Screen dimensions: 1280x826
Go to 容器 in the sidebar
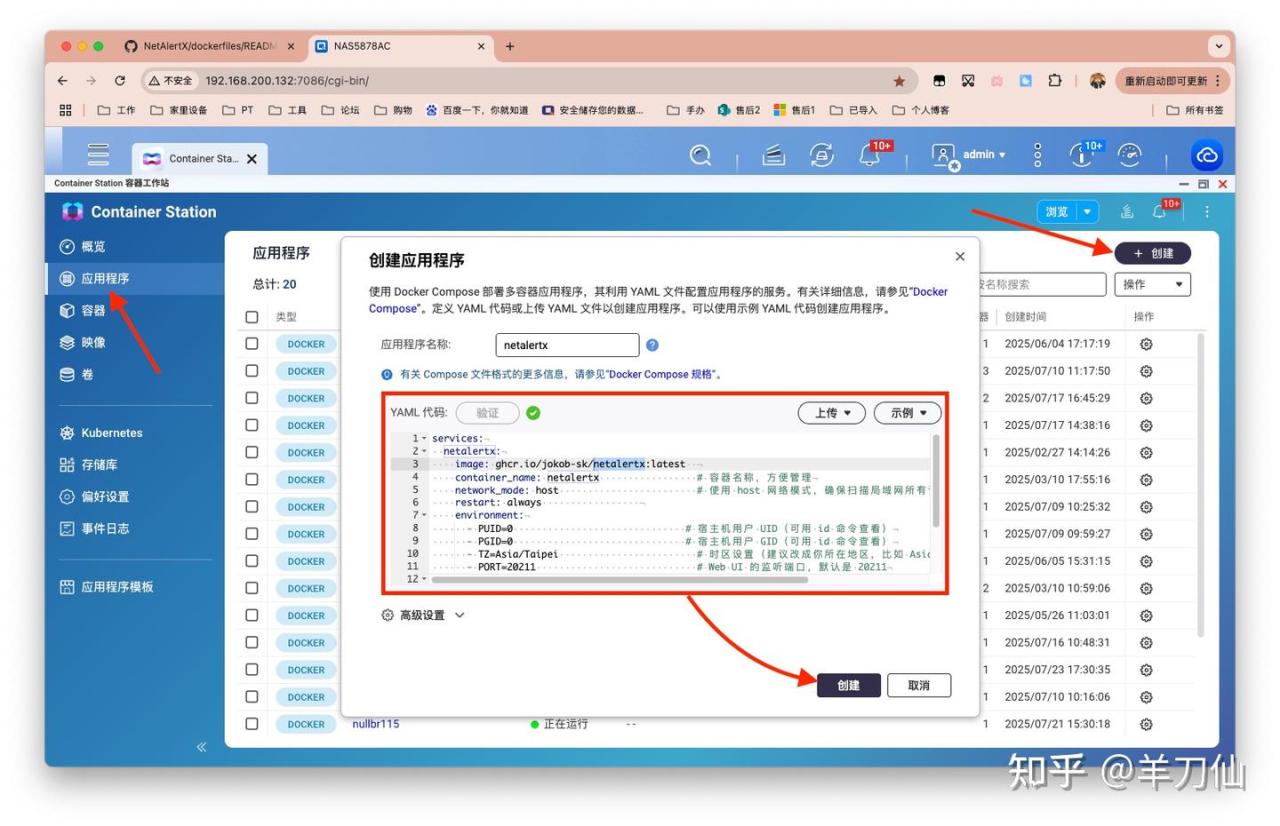[x=93, y=311]
